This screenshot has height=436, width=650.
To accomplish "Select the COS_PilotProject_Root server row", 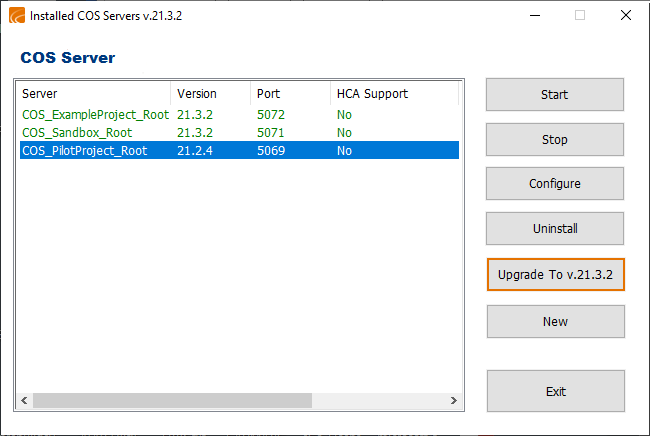I will point(84,151).
